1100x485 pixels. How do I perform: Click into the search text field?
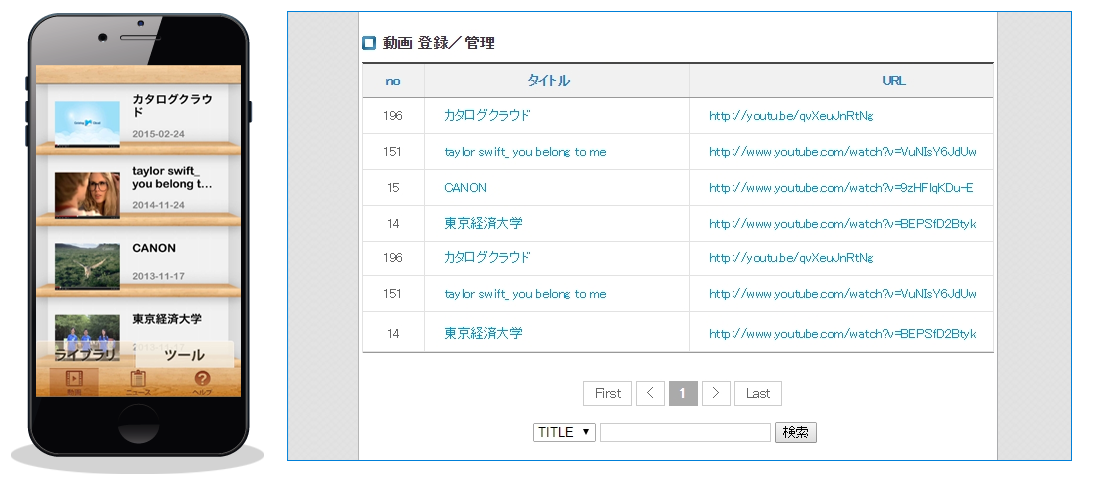tap(685, 432)
